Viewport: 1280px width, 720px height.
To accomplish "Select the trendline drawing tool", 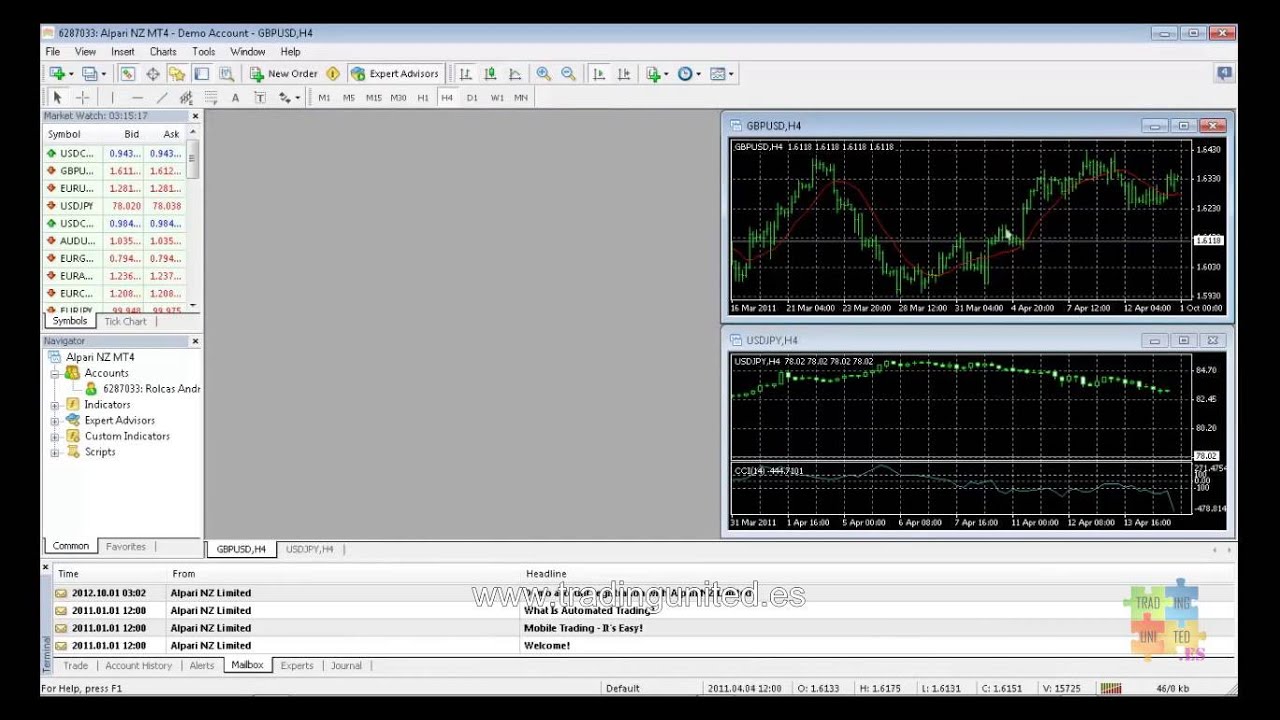I will (x=161, y=97).
